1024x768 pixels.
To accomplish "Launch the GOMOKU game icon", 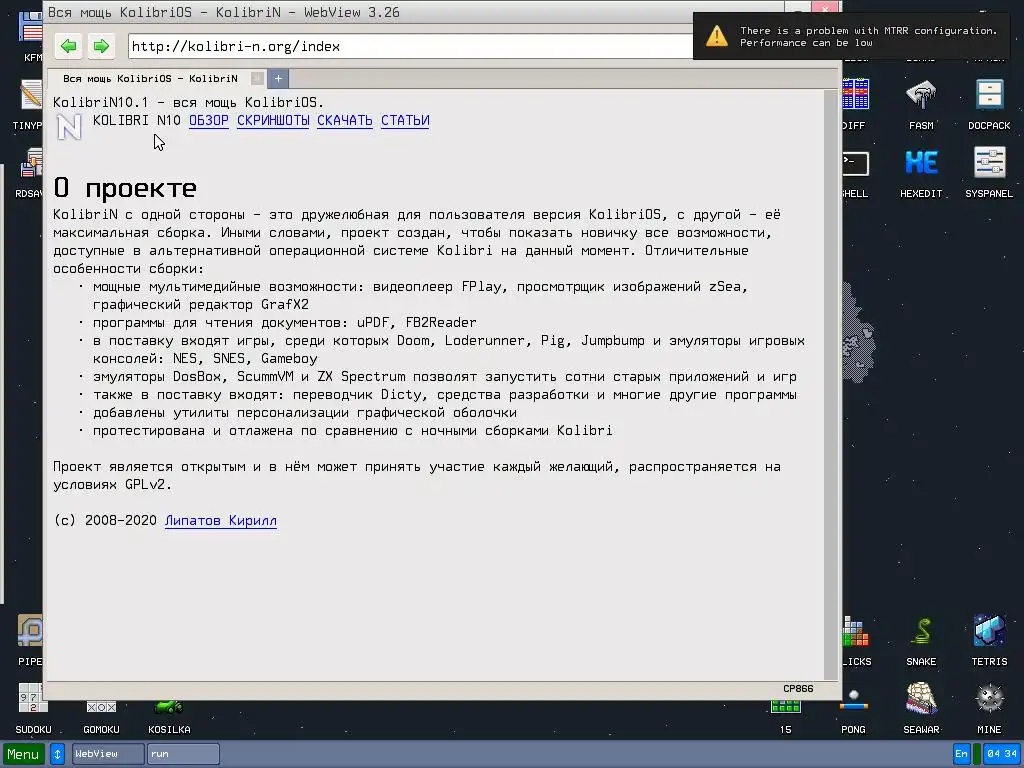I will click(101, 717).
